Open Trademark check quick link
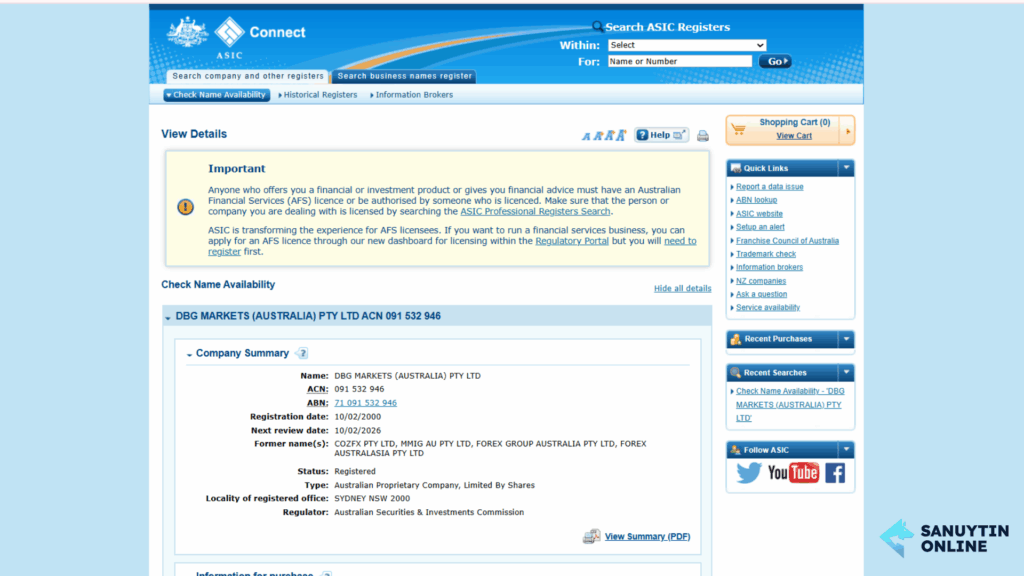Screen dimensions: 1024x576 coord(765,254)
